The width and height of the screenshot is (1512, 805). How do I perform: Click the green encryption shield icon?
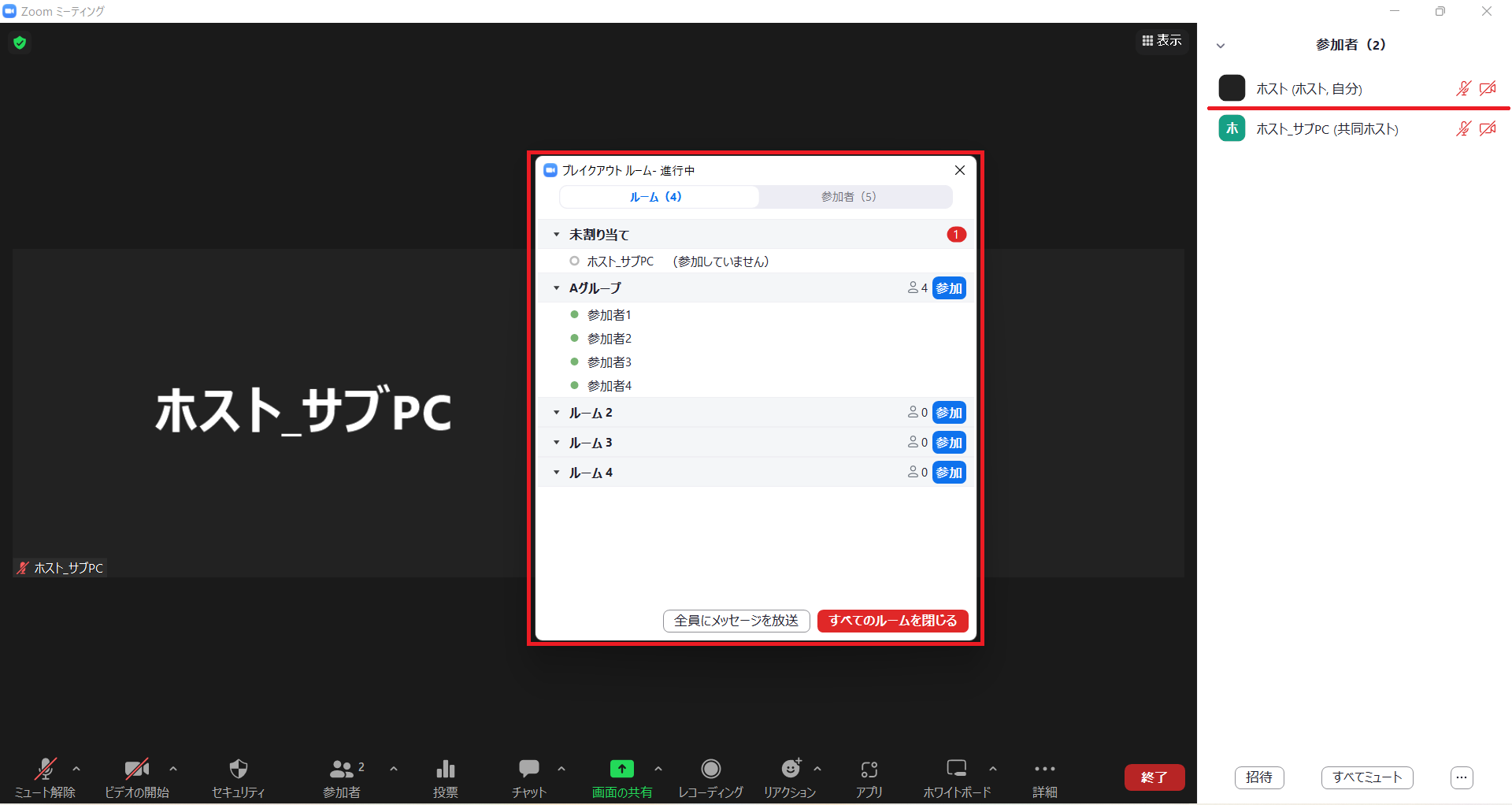20,43
